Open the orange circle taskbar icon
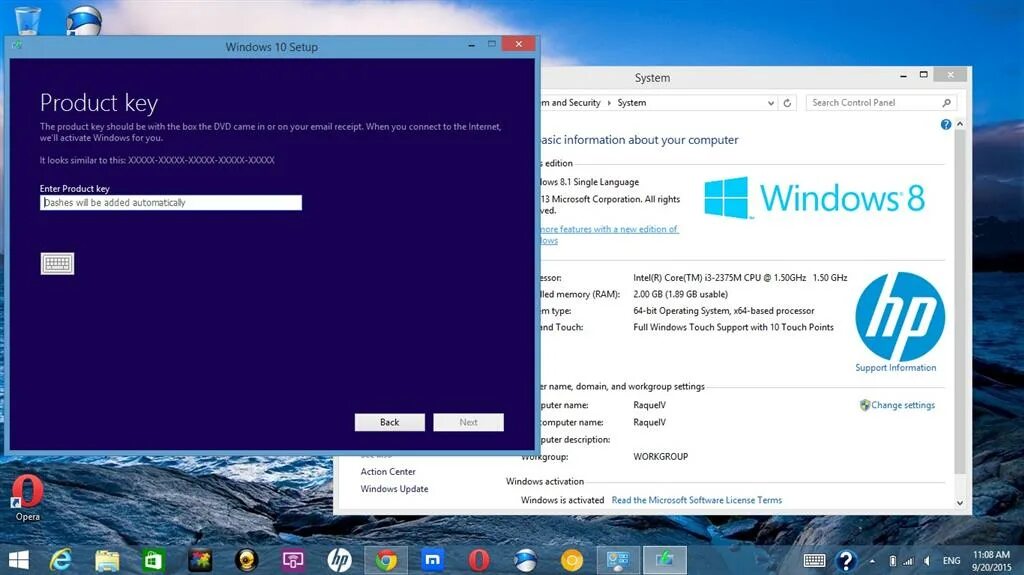Viewport: 1024px width, 575px height. coord(572,561)
